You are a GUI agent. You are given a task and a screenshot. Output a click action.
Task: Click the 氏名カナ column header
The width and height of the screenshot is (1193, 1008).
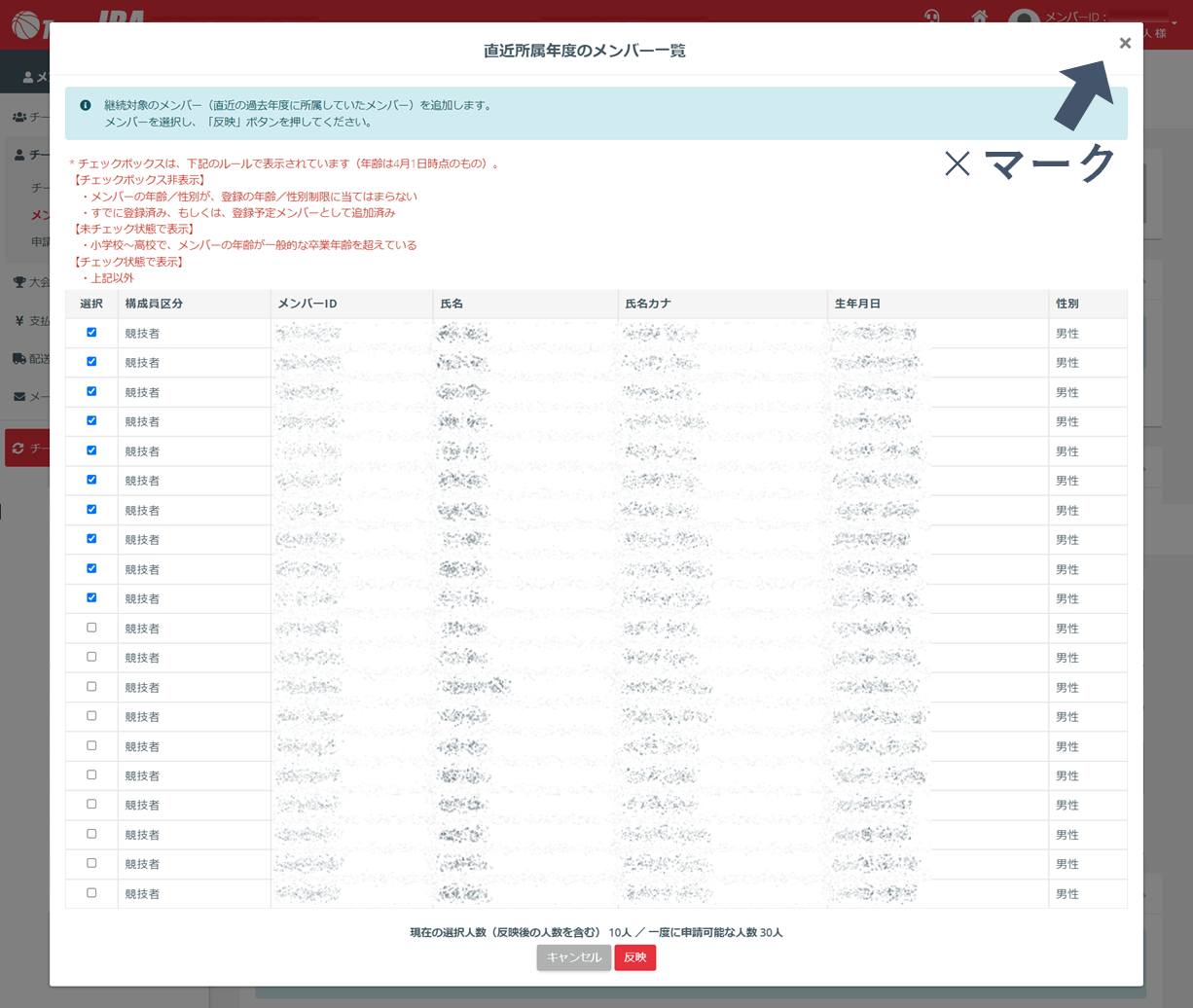[x=722, y=304]
